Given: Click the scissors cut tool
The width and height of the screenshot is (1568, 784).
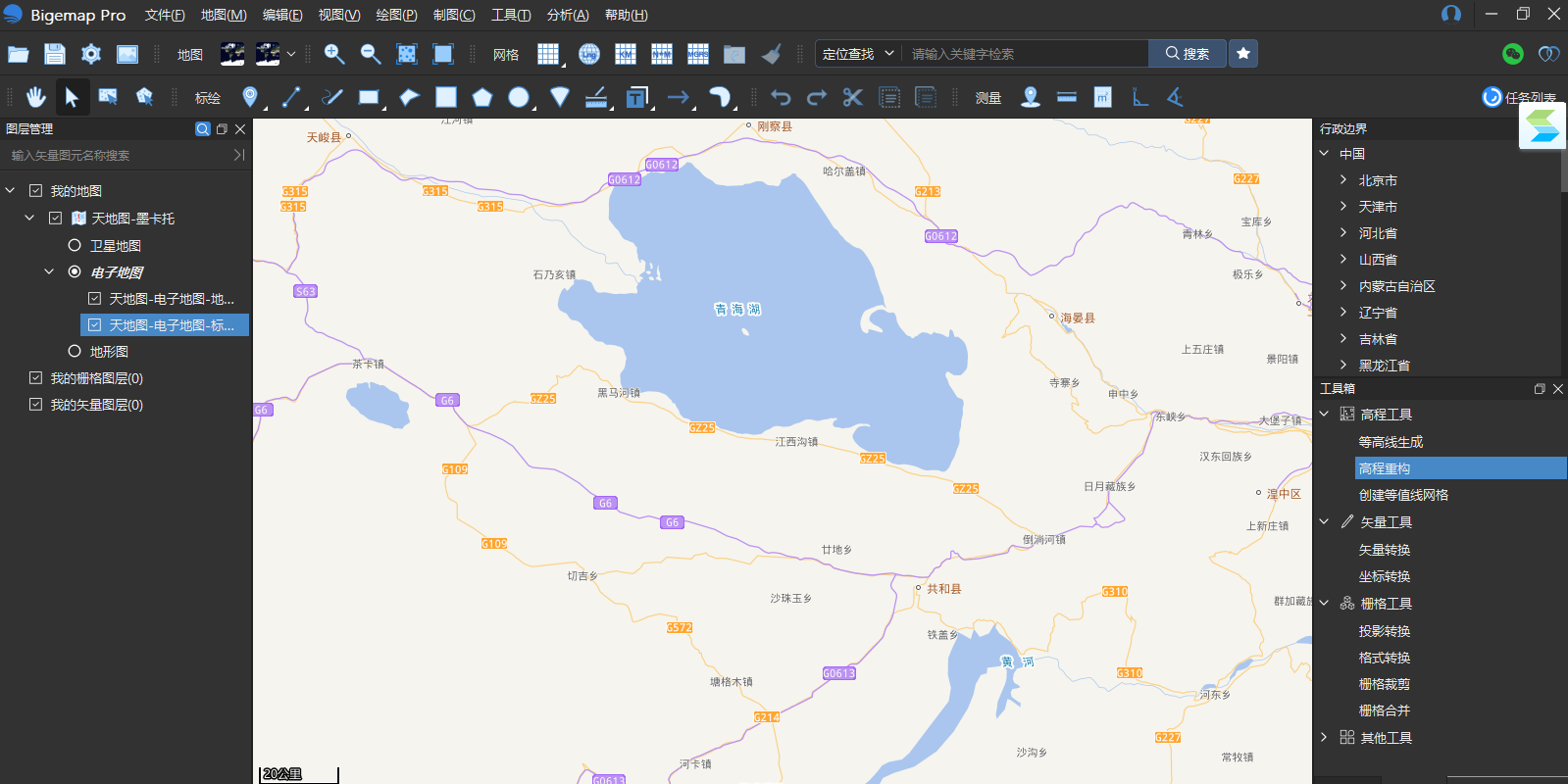Looking at the screenshot, I should click(852, 97).
